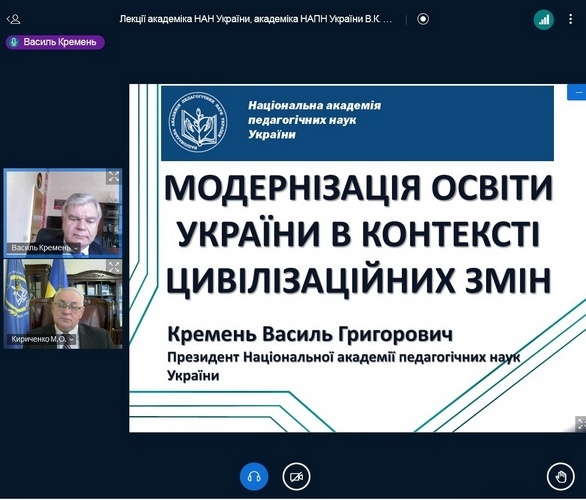Image resolution: width=586 pixels, height=500 pixels.
Task: Raise hand with the hand icon button
Action: pos(561,476)
